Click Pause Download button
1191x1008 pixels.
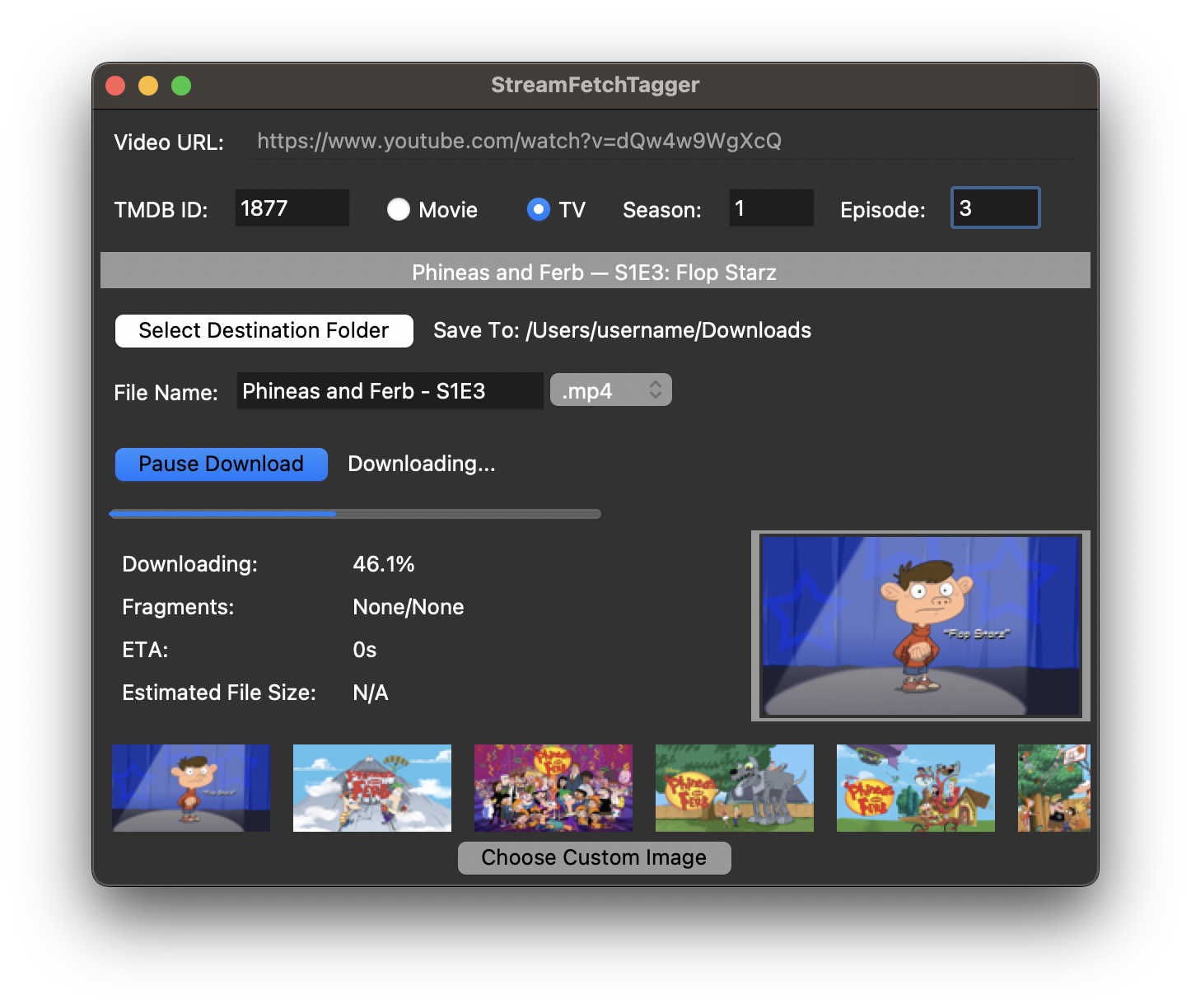(x=222, y=464)
